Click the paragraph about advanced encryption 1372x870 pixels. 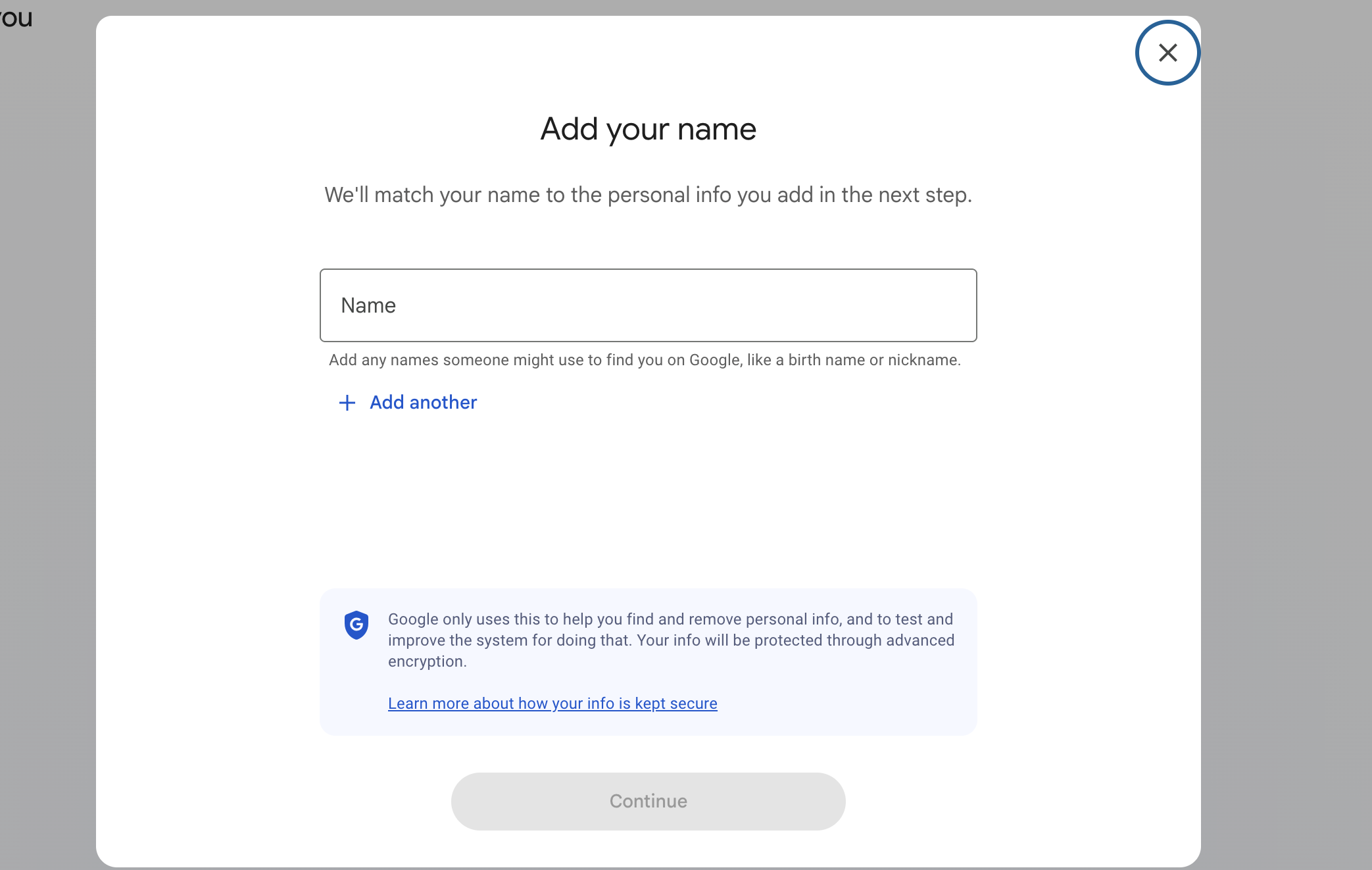click(670, 640)
